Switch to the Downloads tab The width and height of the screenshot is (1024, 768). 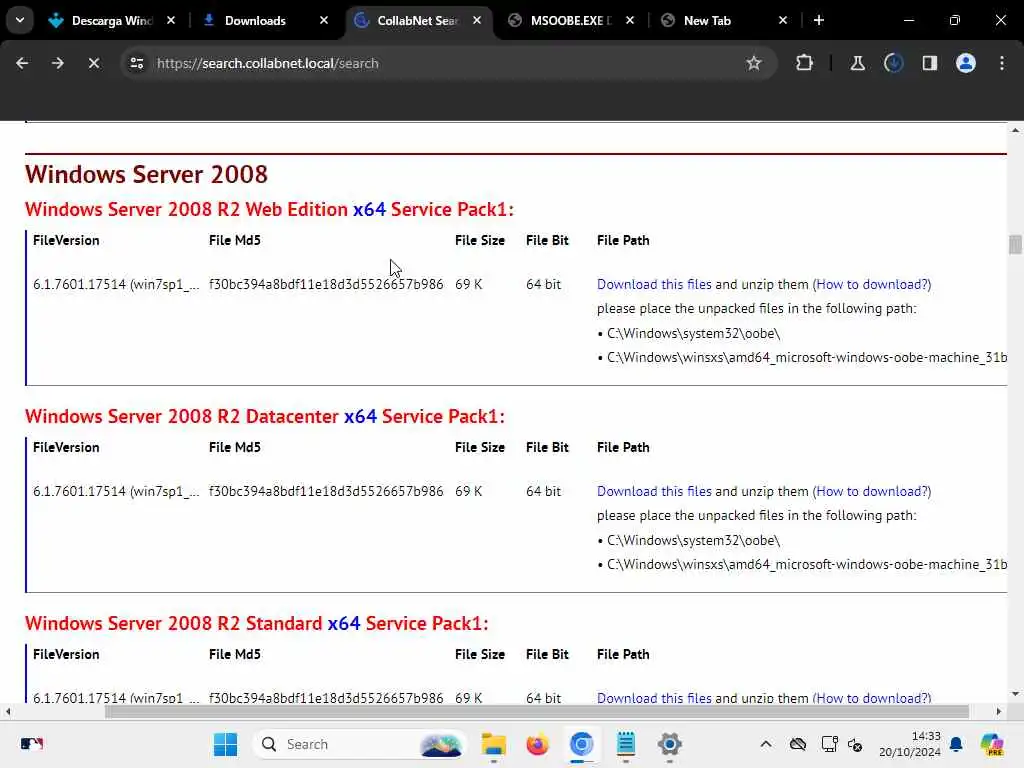tap(255, 20)
